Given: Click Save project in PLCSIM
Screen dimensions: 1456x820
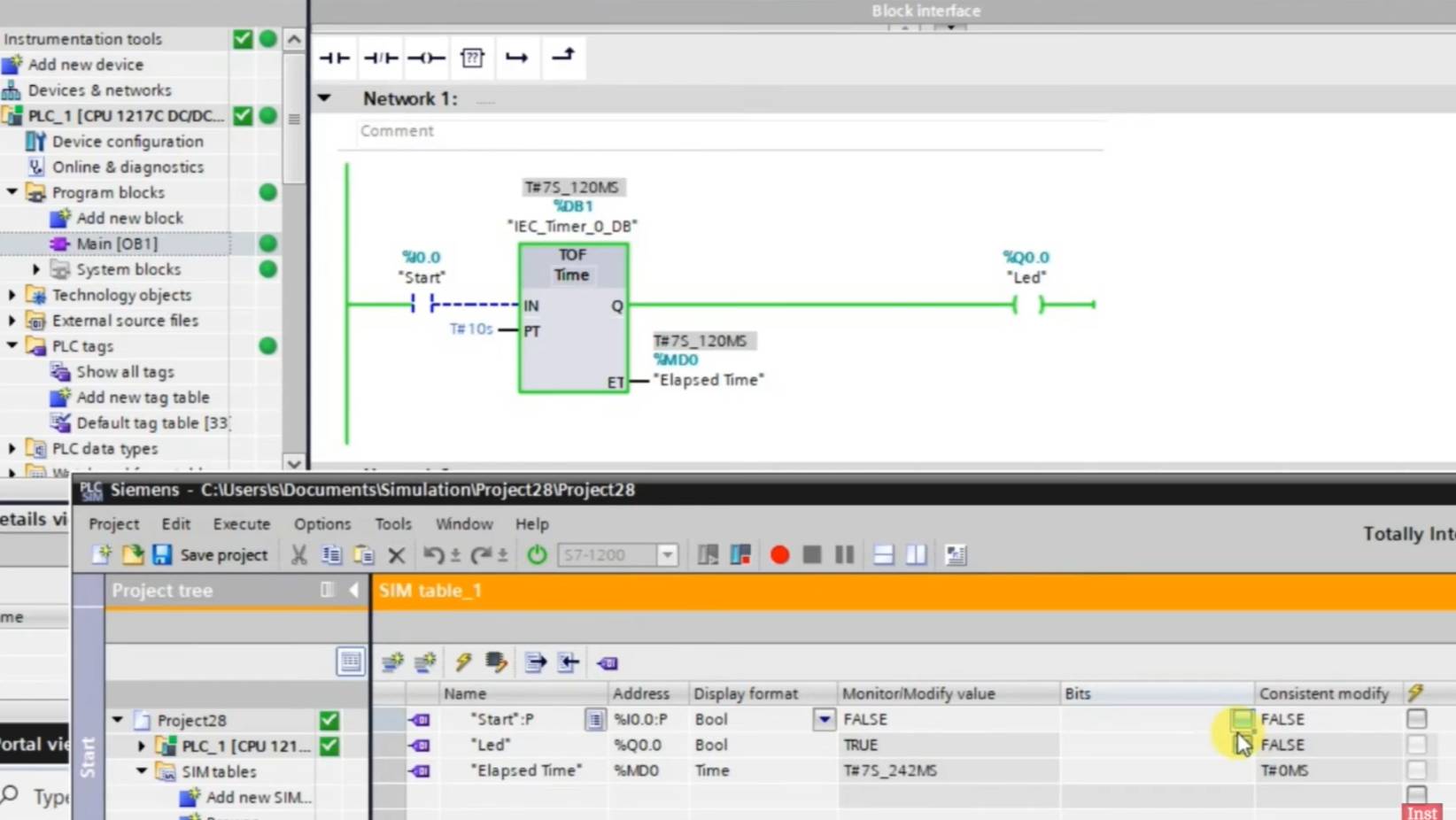Looking at the screenshot, I should click(x=210, y=555).
